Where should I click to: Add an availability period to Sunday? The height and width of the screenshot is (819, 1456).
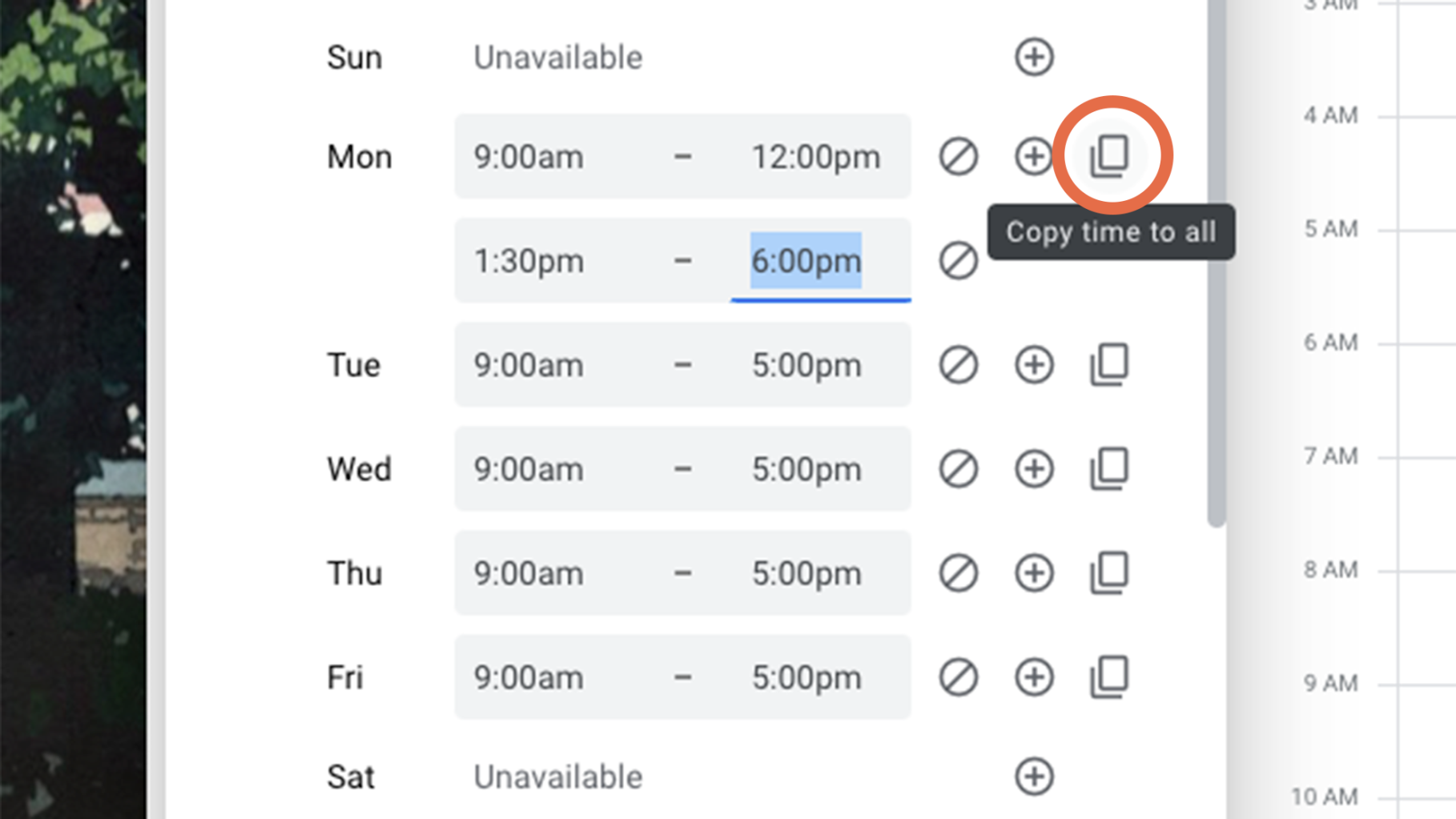(1033, 57)
